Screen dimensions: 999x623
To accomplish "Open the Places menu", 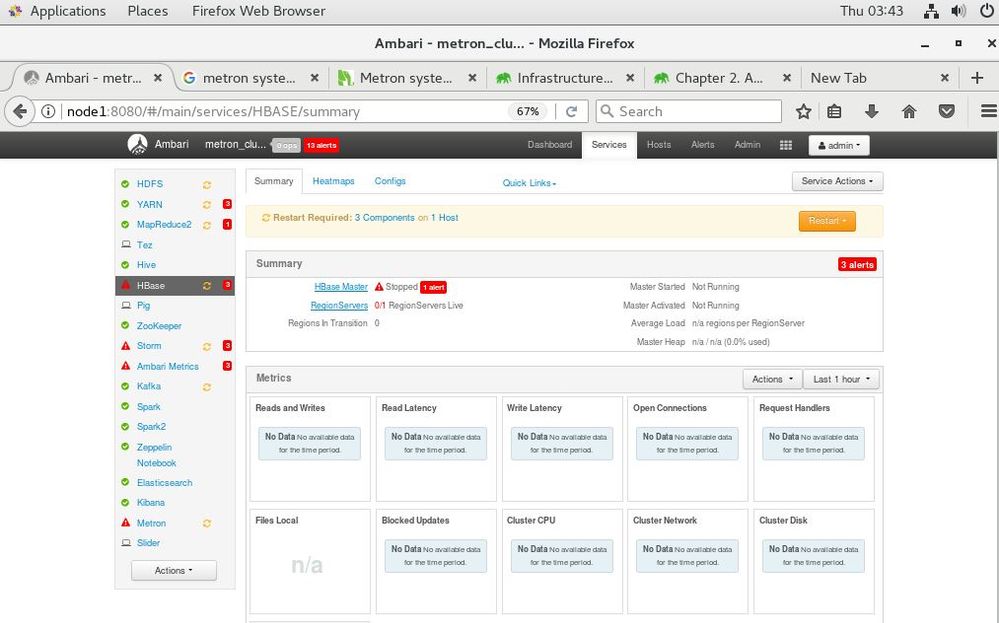I will point(147,11).
